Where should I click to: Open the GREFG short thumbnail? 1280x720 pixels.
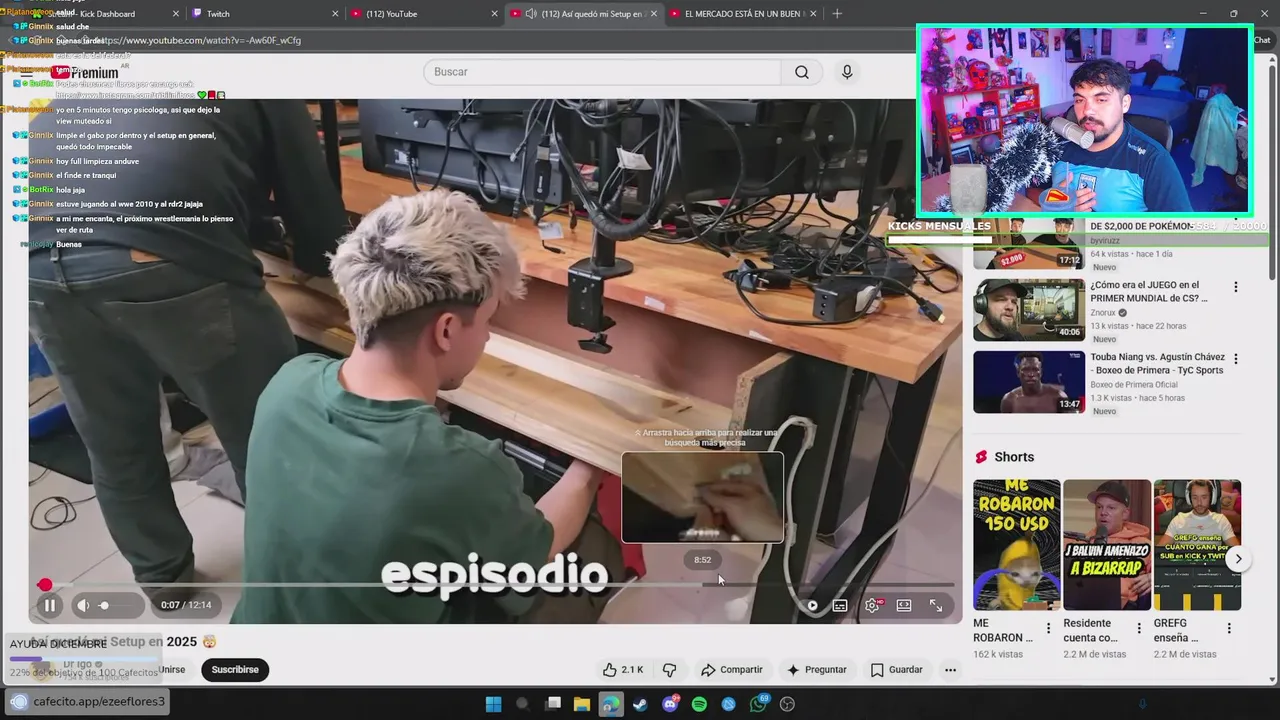click(1197, 545)
